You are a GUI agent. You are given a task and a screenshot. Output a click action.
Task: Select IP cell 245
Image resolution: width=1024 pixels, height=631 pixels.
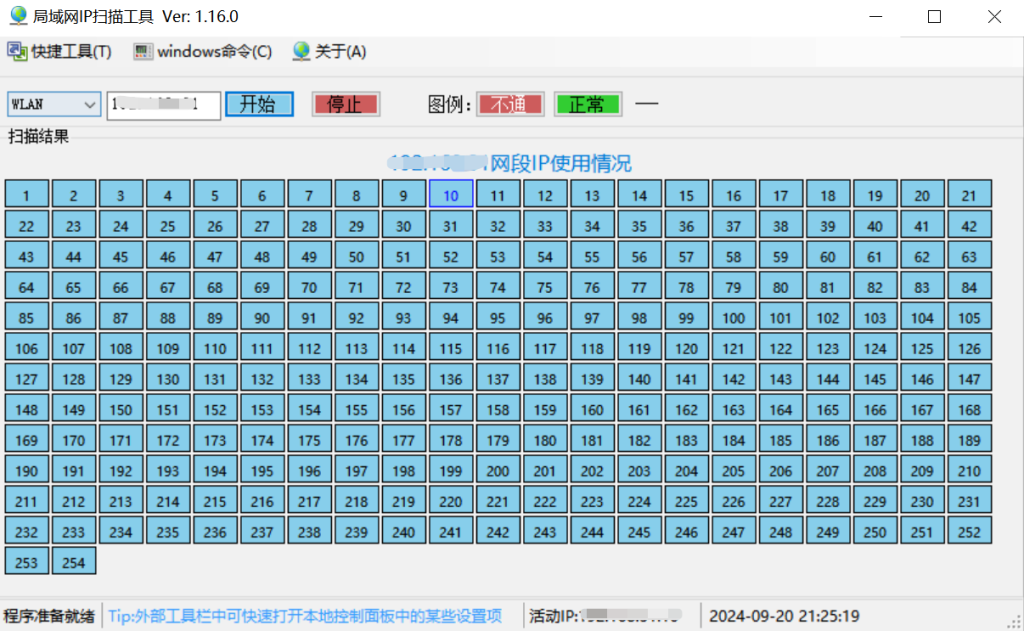point(639,532)
